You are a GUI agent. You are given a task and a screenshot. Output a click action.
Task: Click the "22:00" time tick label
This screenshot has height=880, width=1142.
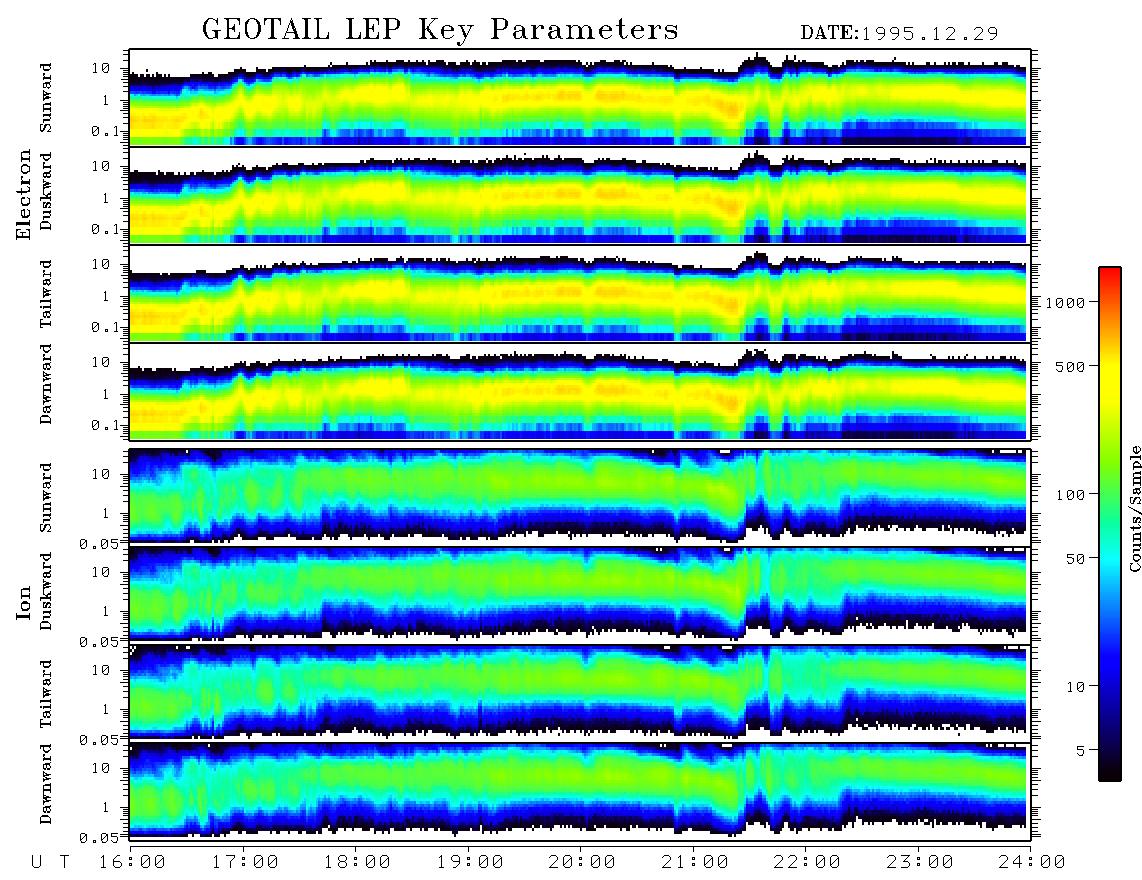(807, 862)
